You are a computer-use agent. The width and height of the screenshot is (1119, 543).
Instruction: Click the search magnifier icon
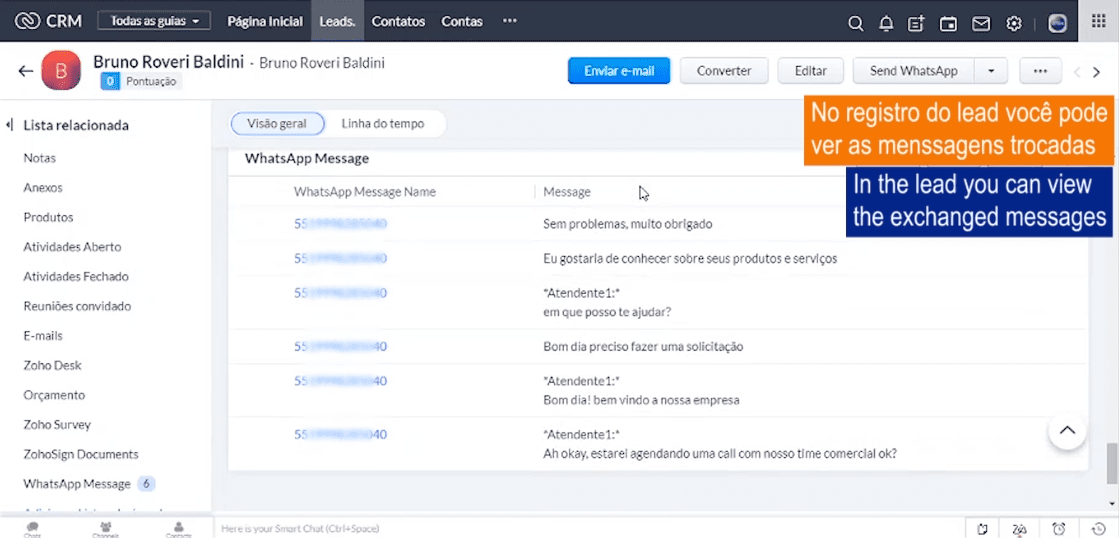855,23
